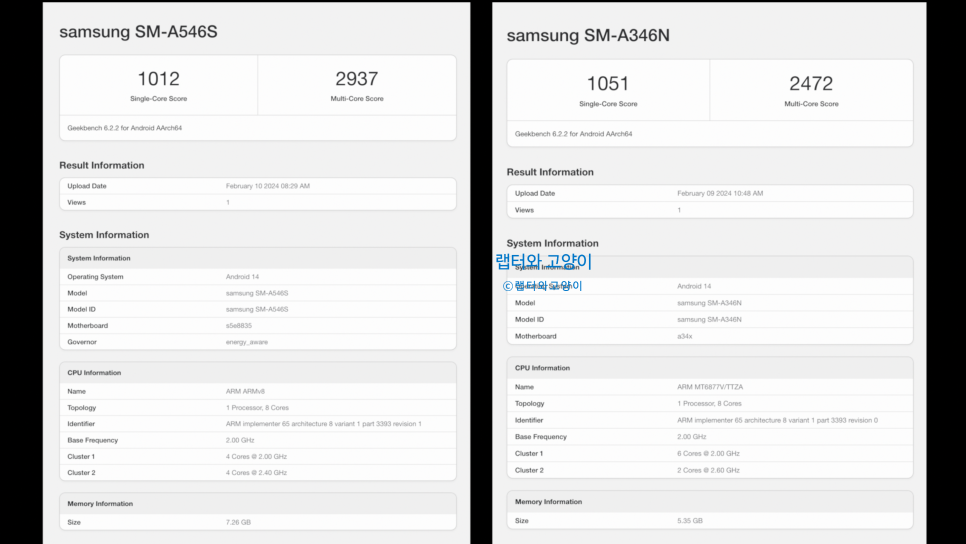Click the Model ID value samsung SM-A346N
Viewport: 966px width, 544px height.
(709, 320)
